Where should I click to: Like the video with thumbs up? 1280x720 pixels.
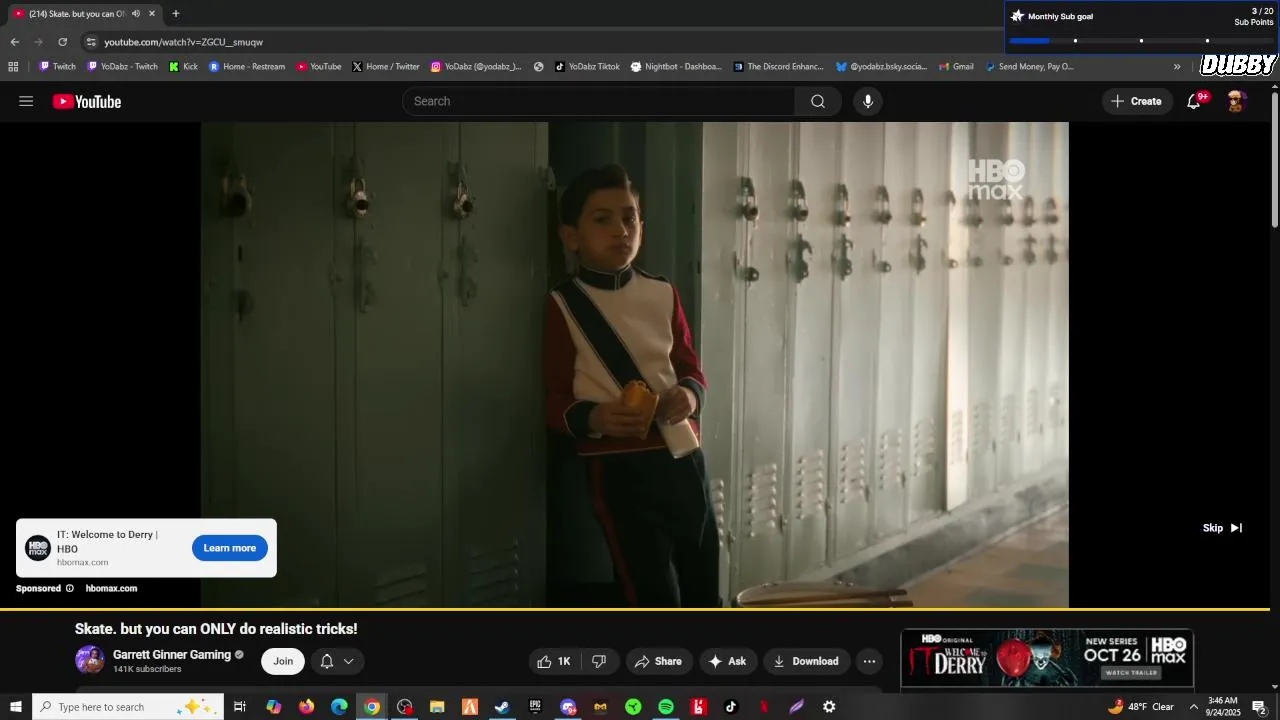(554, 661)
